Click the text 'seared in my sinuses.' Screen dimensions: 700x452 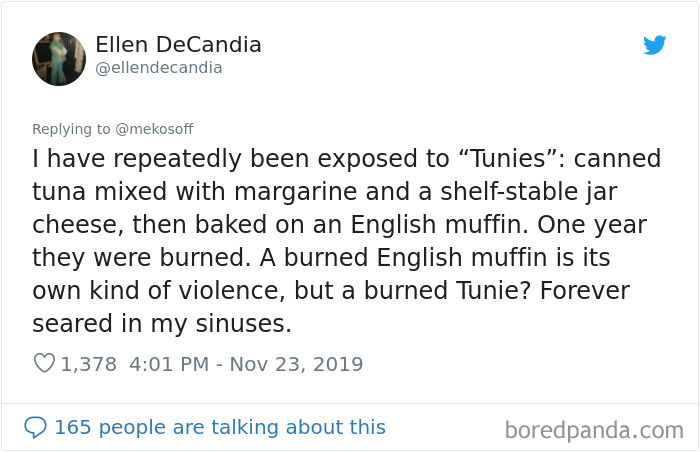coord(162,324)
